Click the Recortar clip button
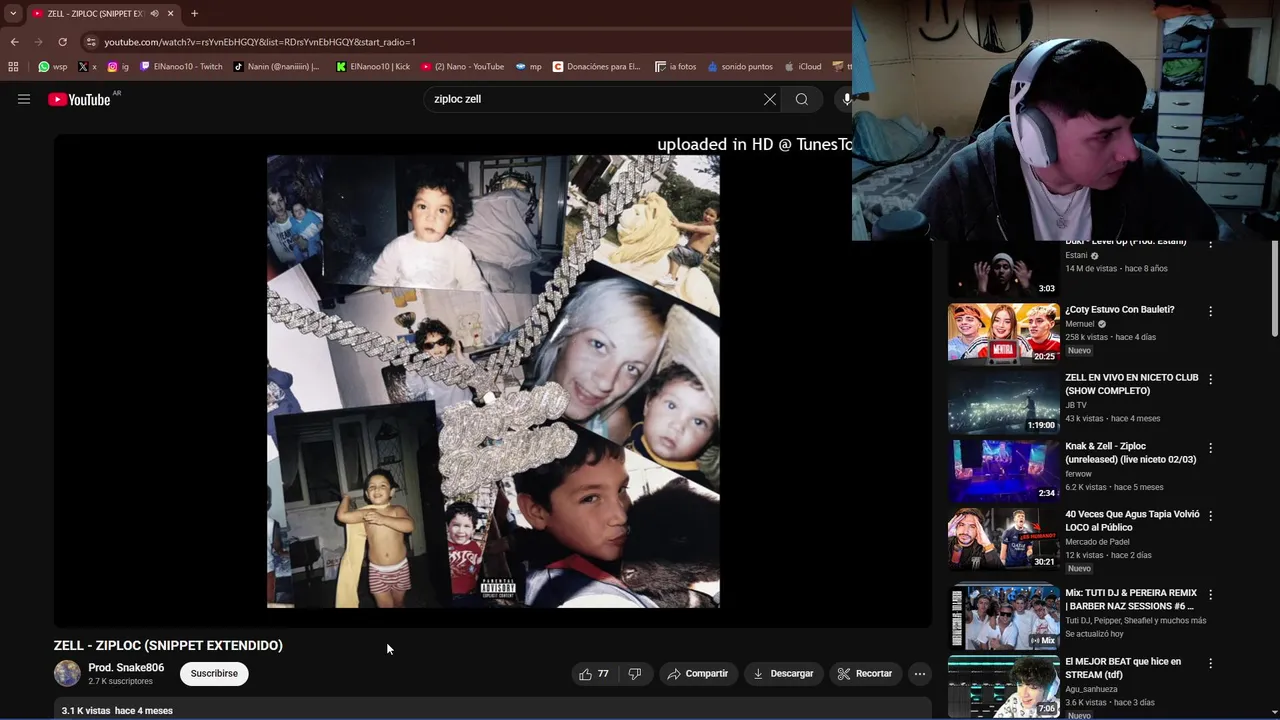The width and height of the screenshot is (1280, 720). click(x=864, y=674)
